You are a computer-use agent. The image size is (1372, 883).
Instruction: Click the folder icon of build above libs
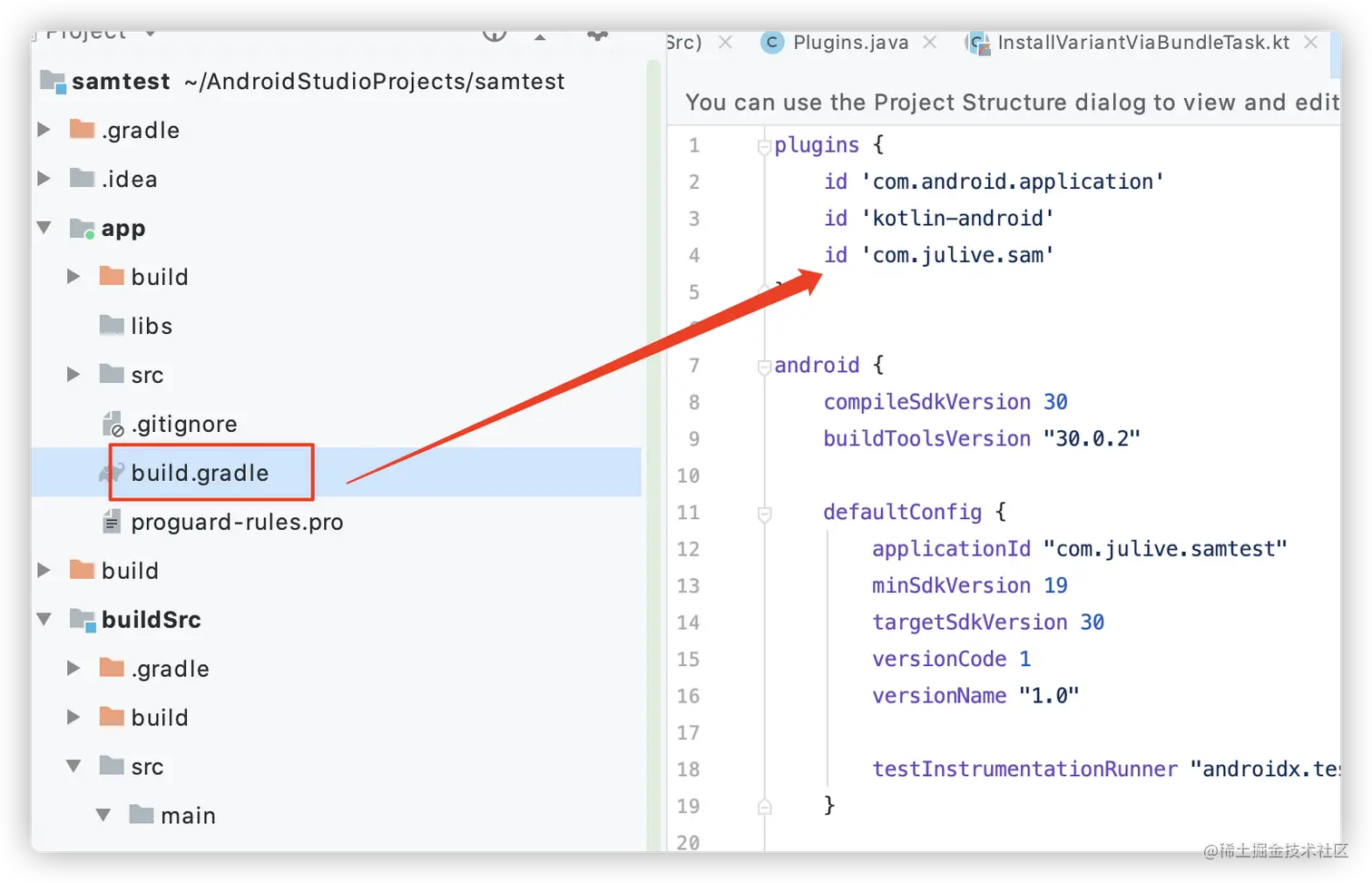pyautogui.click(x=112, y=276)
